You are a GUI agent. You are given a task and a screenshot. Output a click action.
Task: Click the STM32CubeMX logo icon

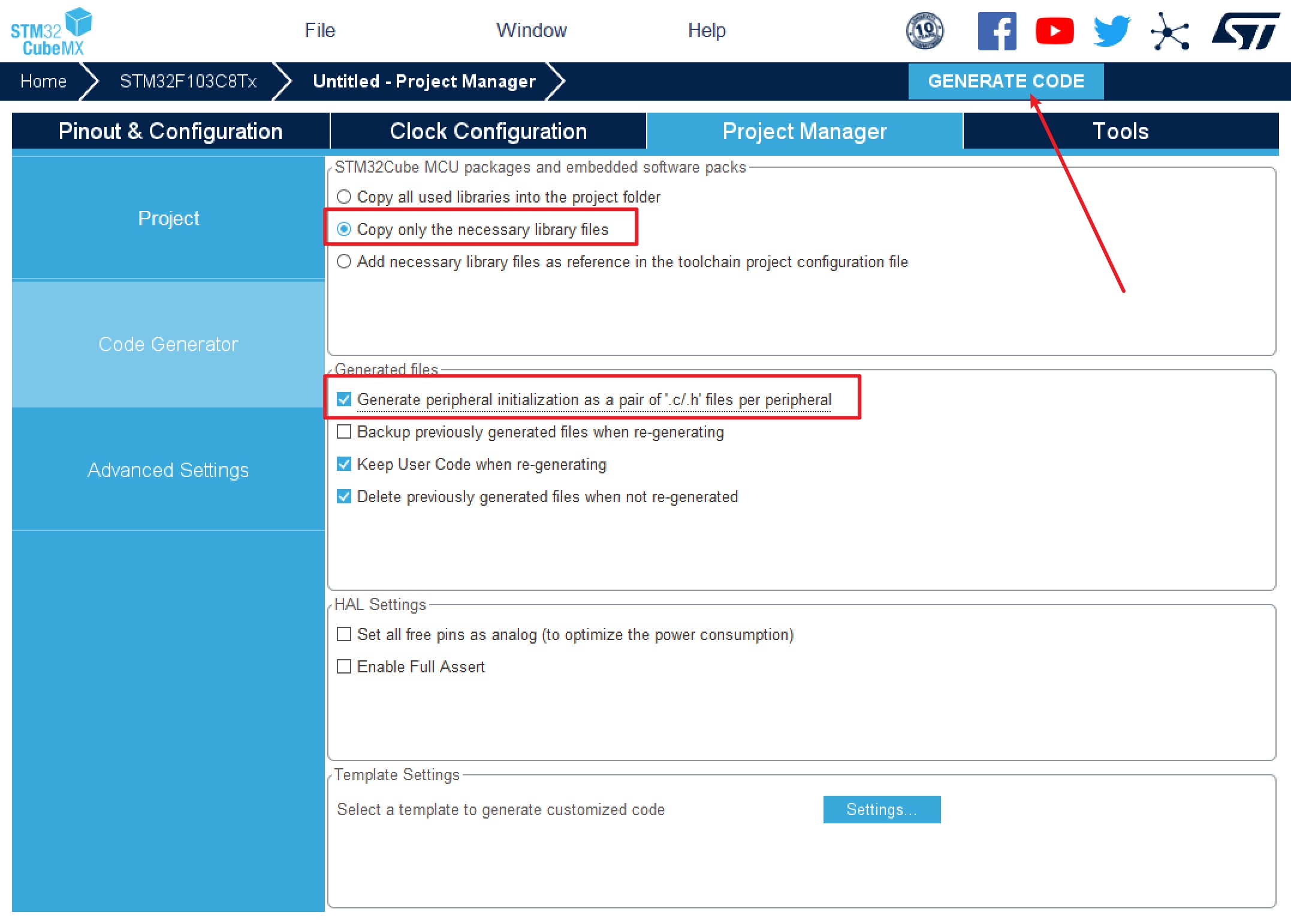pos(52,31)
